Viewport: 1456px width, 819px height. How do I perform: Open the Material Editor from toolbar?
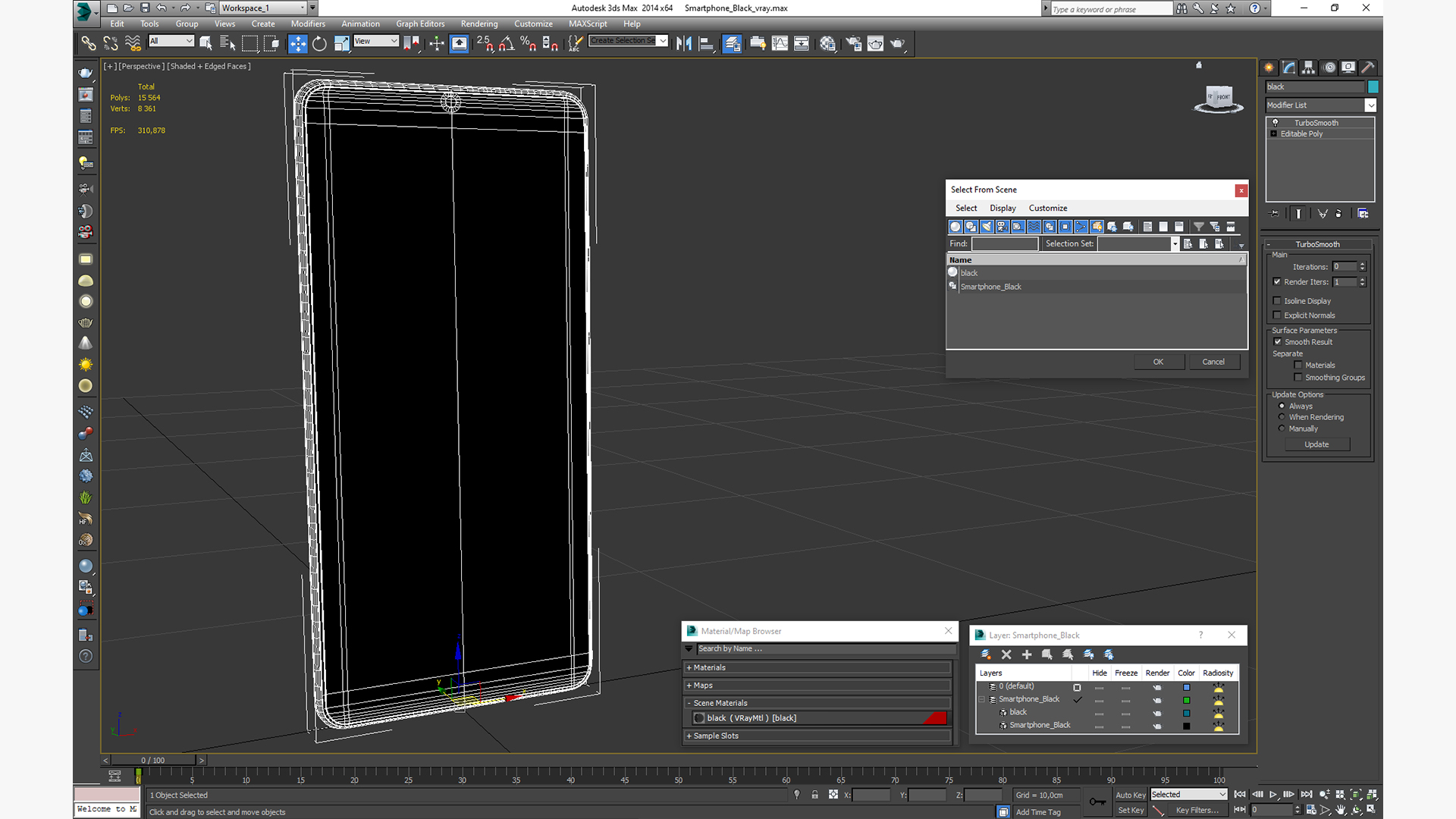[827, 44]
